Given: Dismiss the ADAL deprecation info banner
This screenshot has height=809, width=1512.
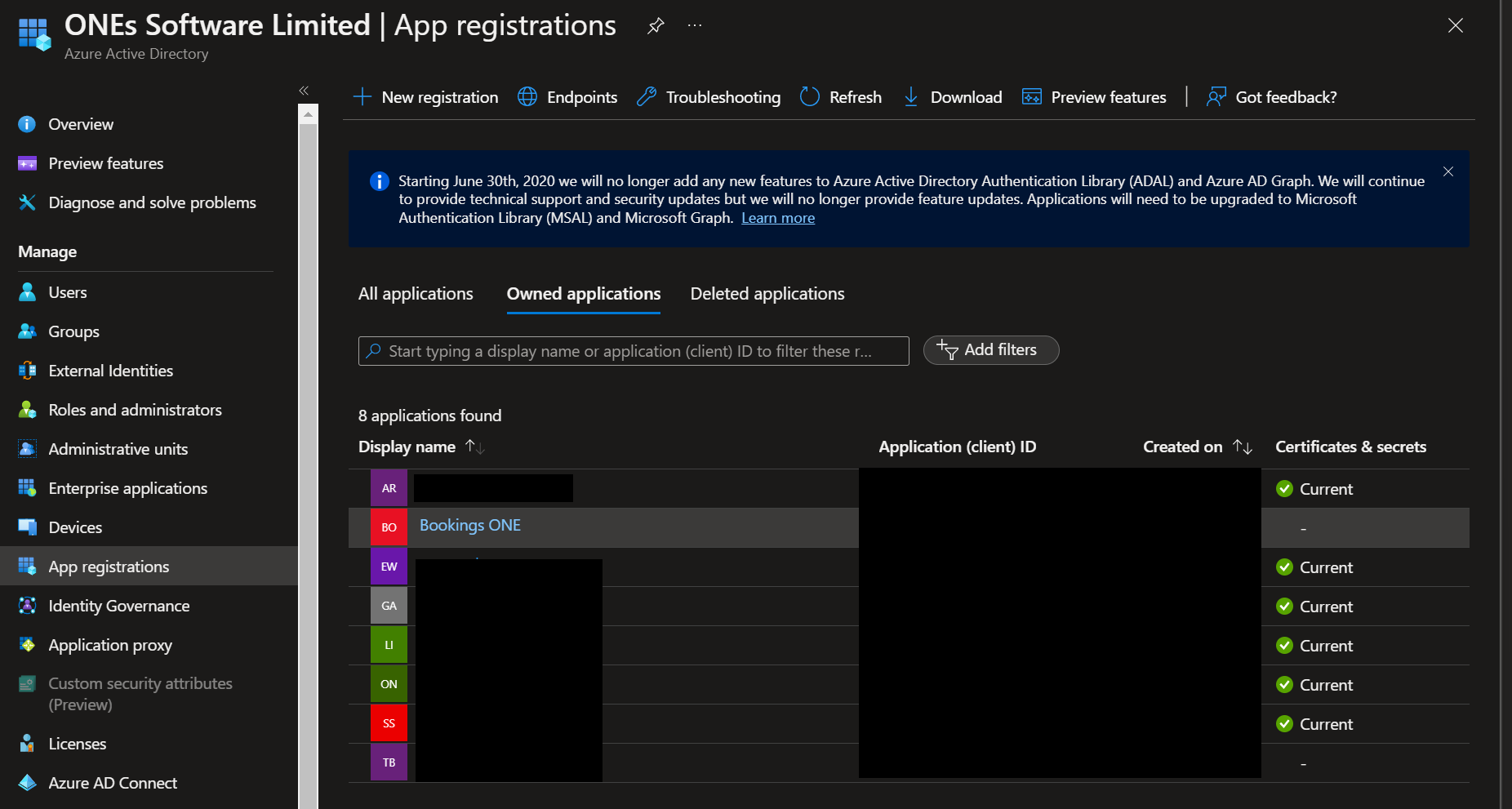Looking at the screenshot, I should click(x=1448, y=171).
